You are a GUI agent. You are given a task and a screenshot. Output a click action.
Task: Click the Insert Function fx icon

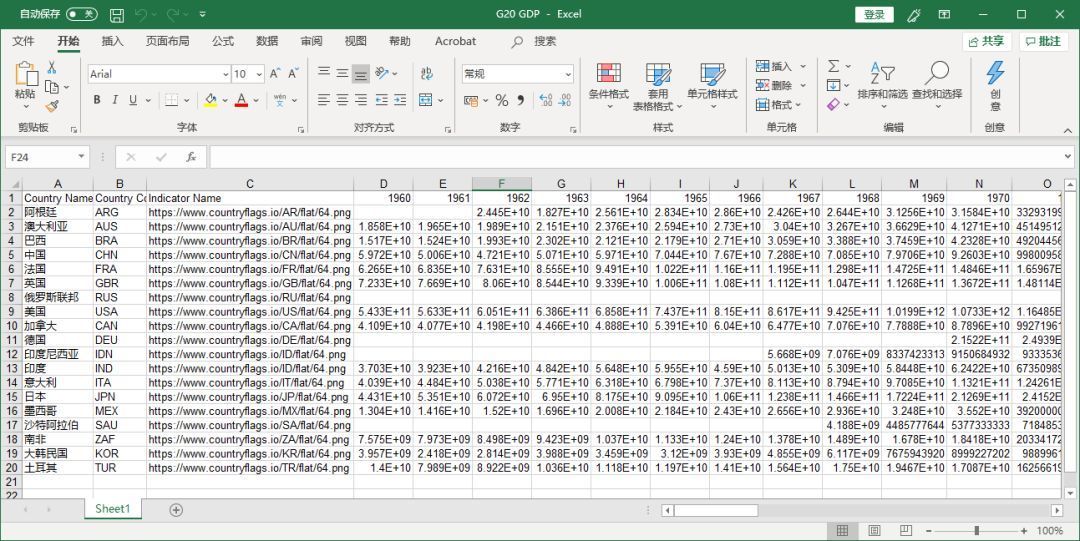191,157
